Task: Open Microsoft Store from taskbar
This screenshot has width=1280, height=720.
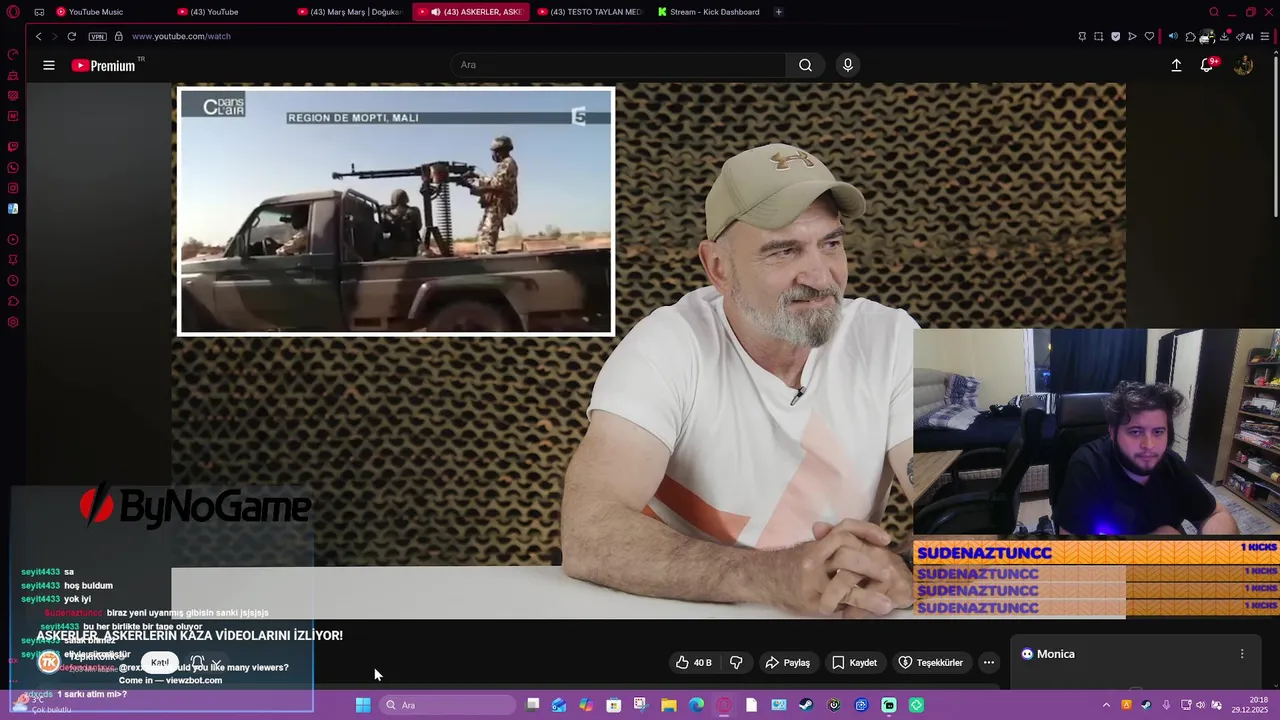Action: [x=613, y=705]
